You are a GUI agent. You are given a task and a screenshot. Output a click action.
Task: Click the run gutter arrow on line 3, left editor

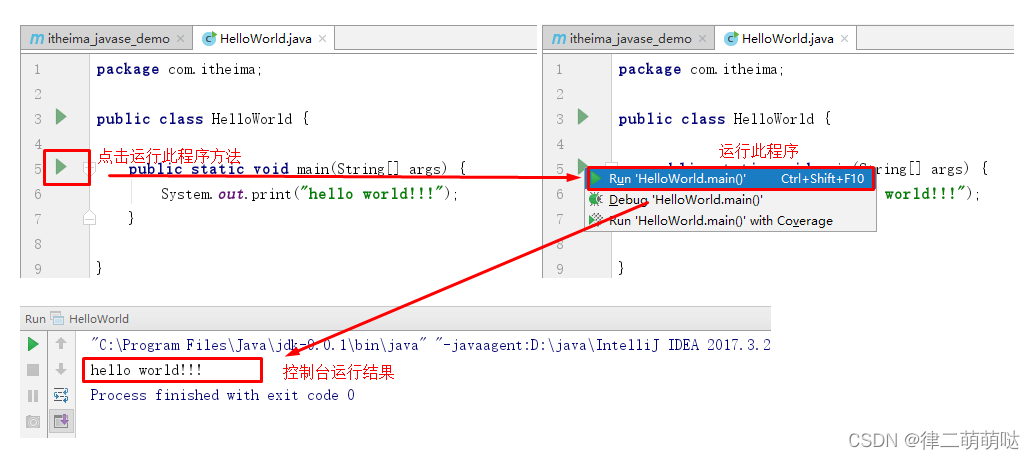(x=61, y=118)
